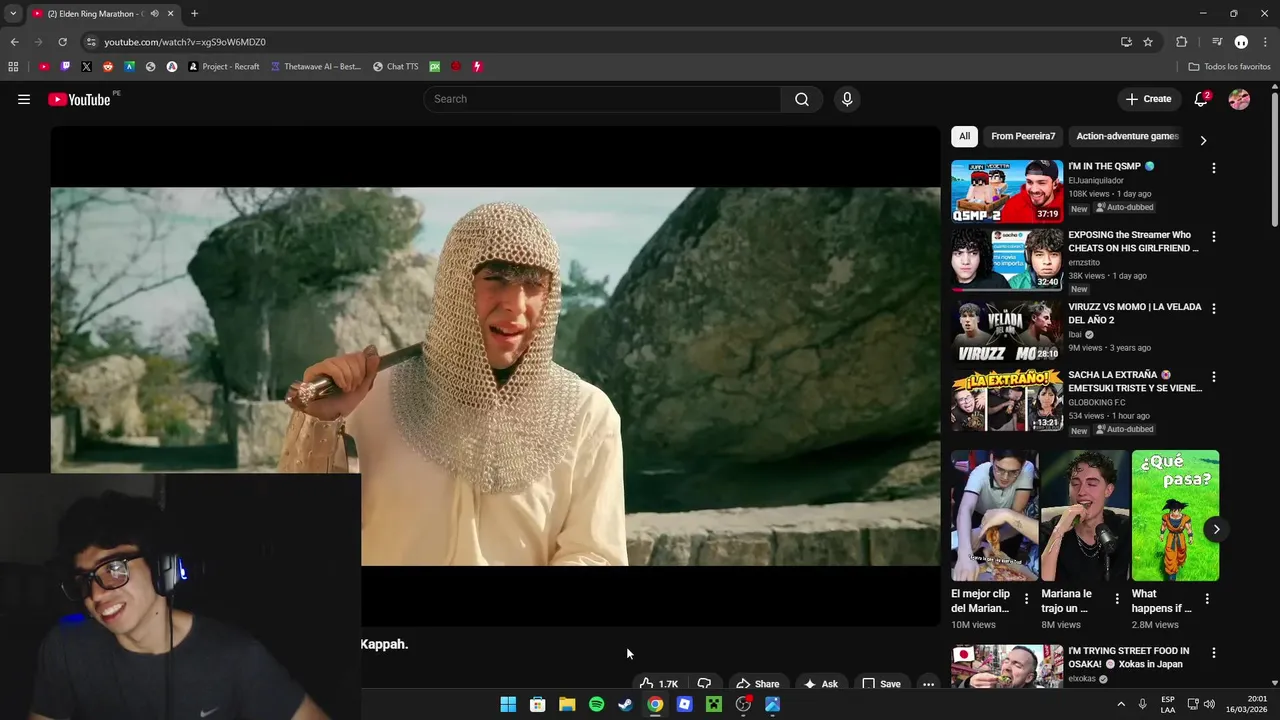The height and width of the screenshot is (720, 1280).
Task: Open options for El mejor clip short
Action: coord(1026,599)
